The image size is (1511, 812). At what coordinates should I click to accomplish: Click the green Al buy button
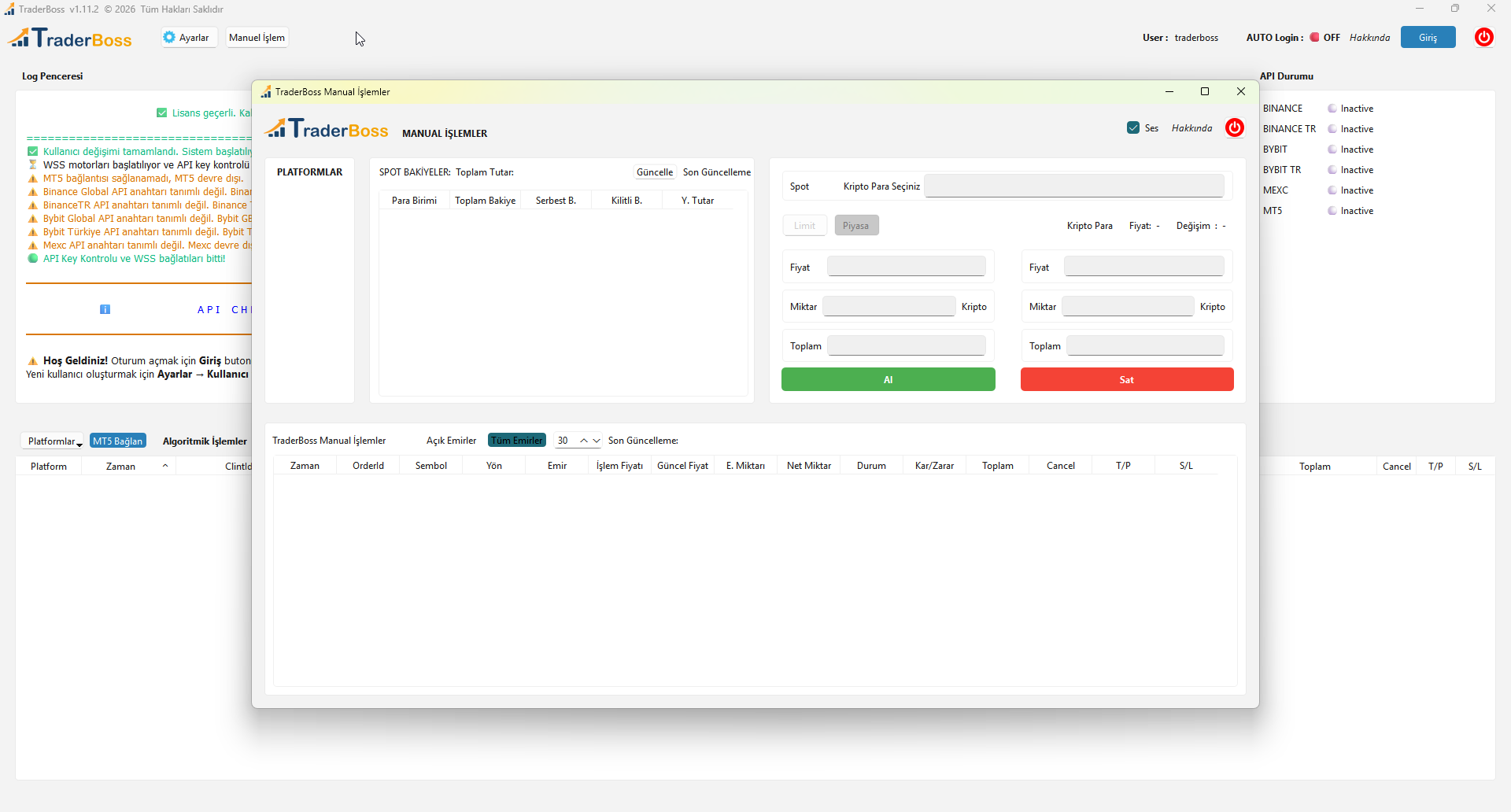pyautogui.click(x=888, y=379)
